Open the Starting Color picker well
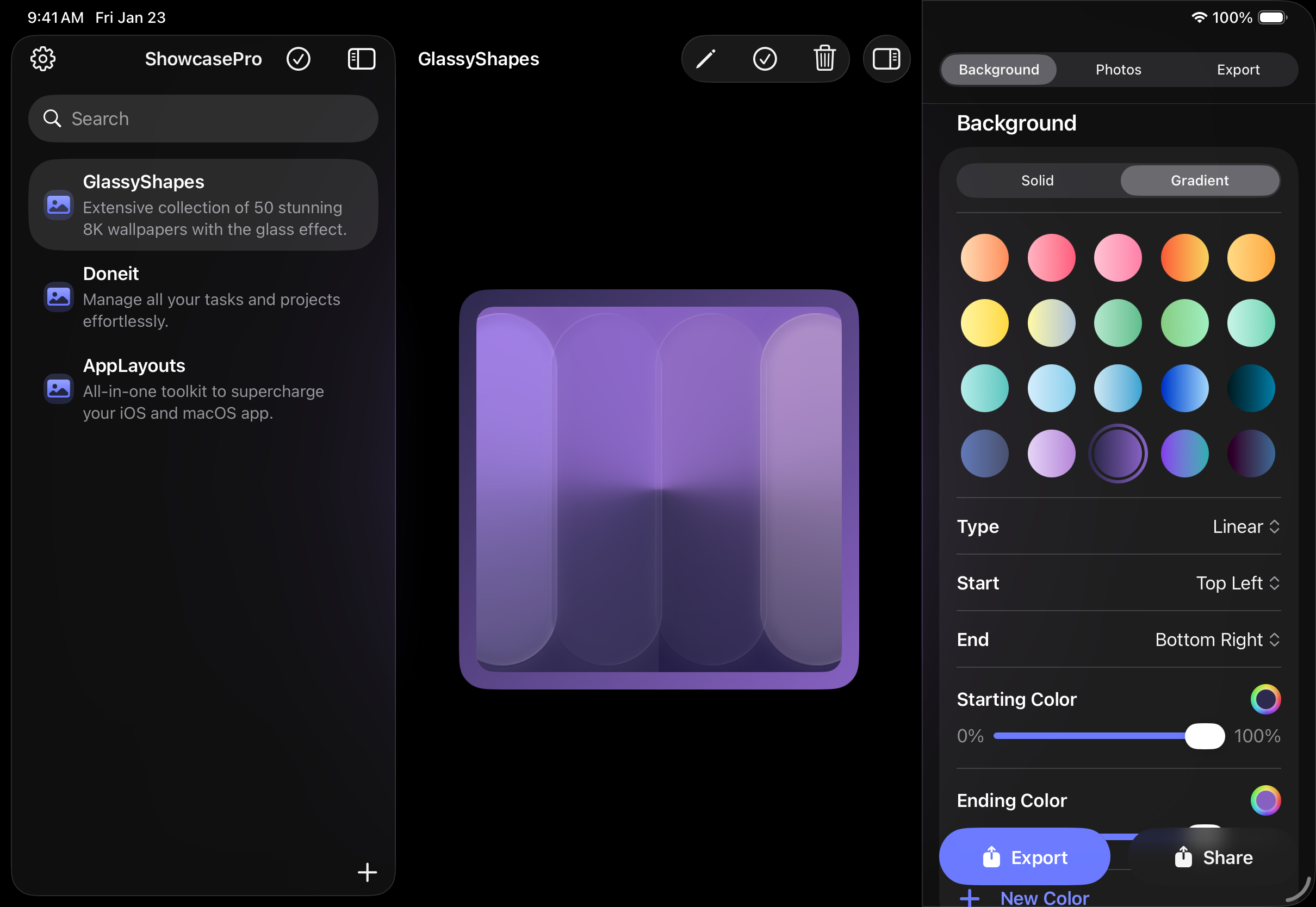The width and height of the screenshot is (1316, 907). coord(1265,699)
